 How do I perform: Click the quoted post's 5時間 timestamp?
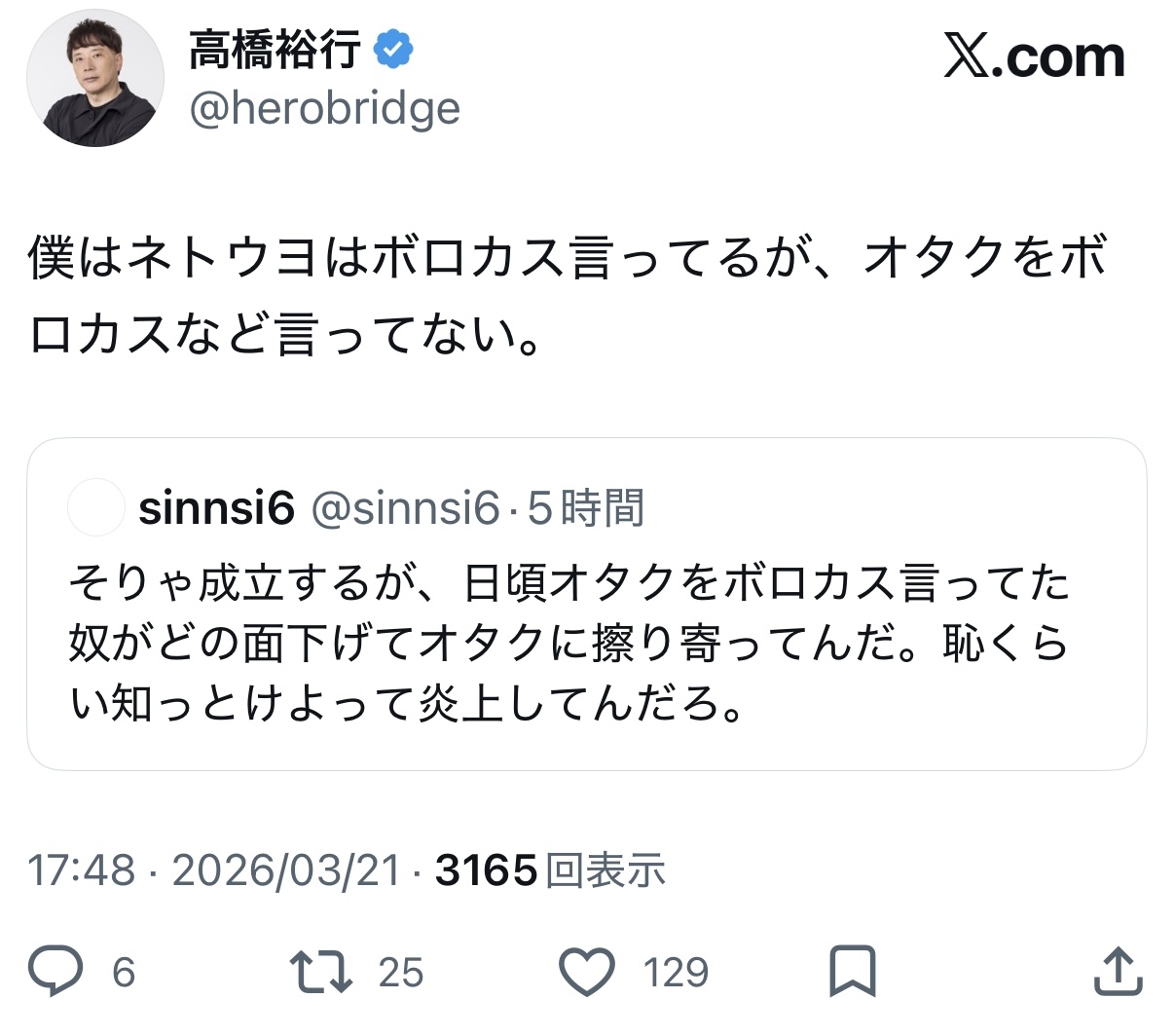586,508
